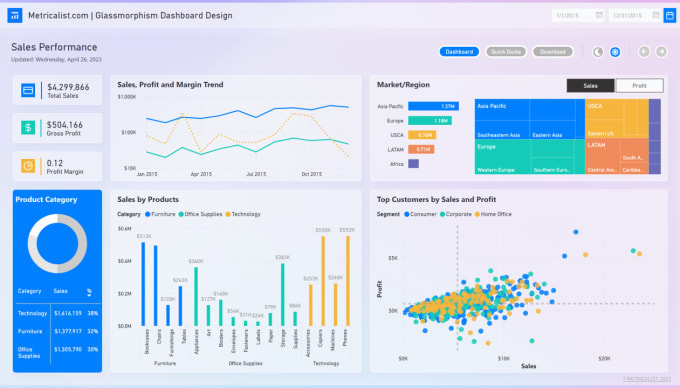Viewport: 680px width, 388px height.
Task: Switch Market/Region view to Sales
Action: click(590, 85)
